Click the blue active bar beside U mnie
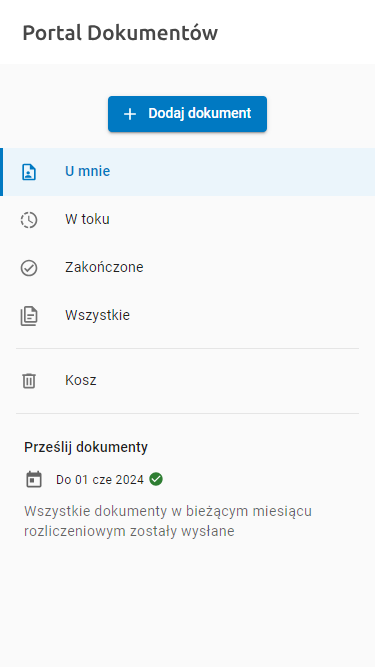 click(x=2, y=172)
